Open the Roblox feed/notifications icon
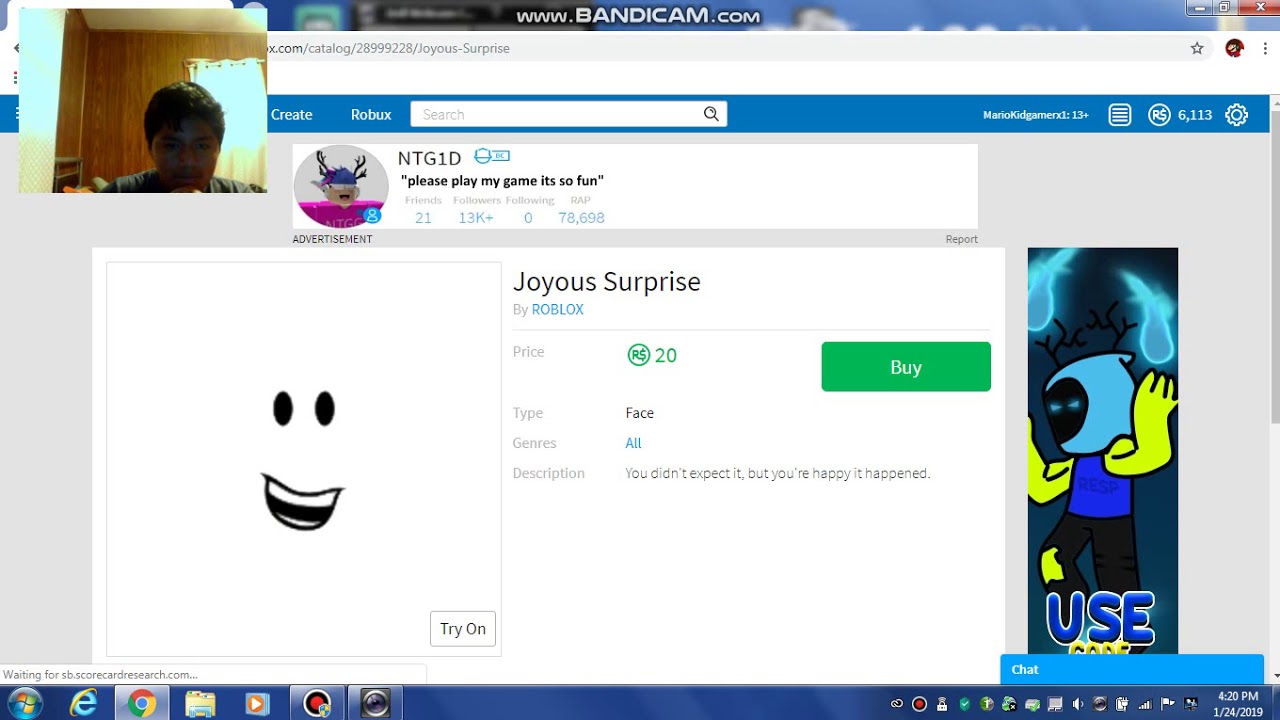The image size is (1280, 720). click(1120, 115)
